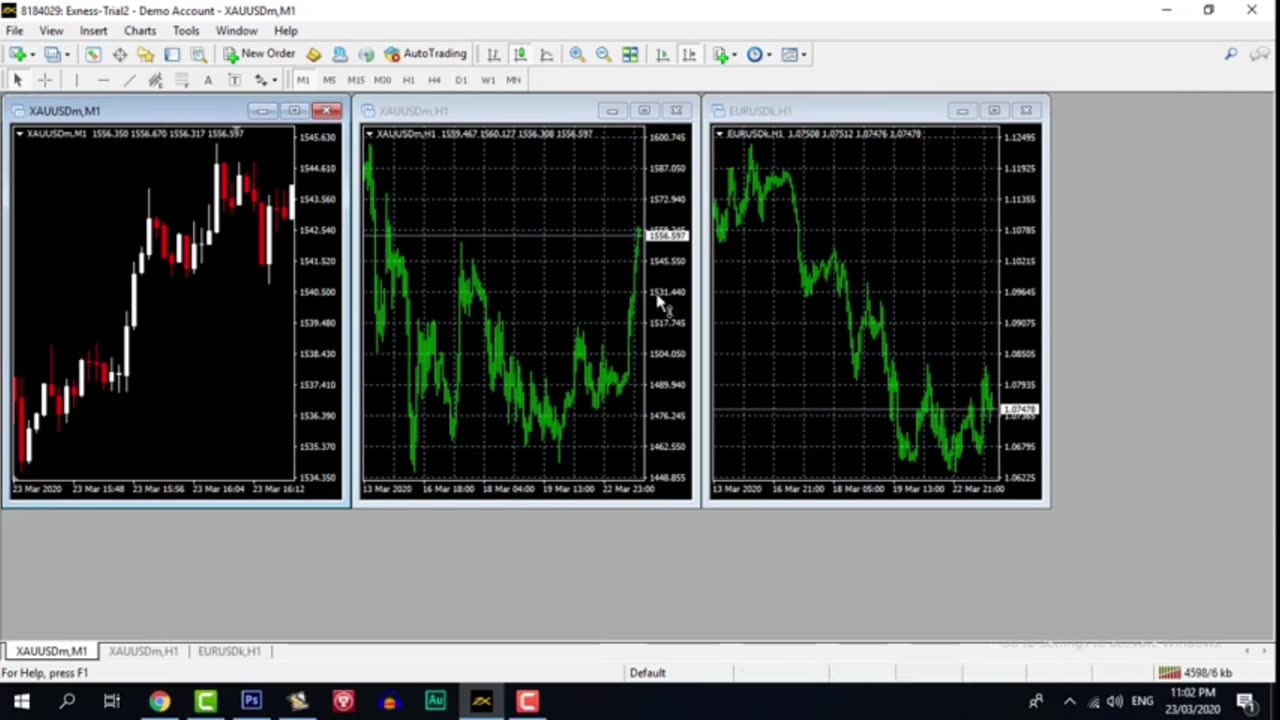Open the Insert menu
Screen dimensions: 1280x720
point(93,31)
